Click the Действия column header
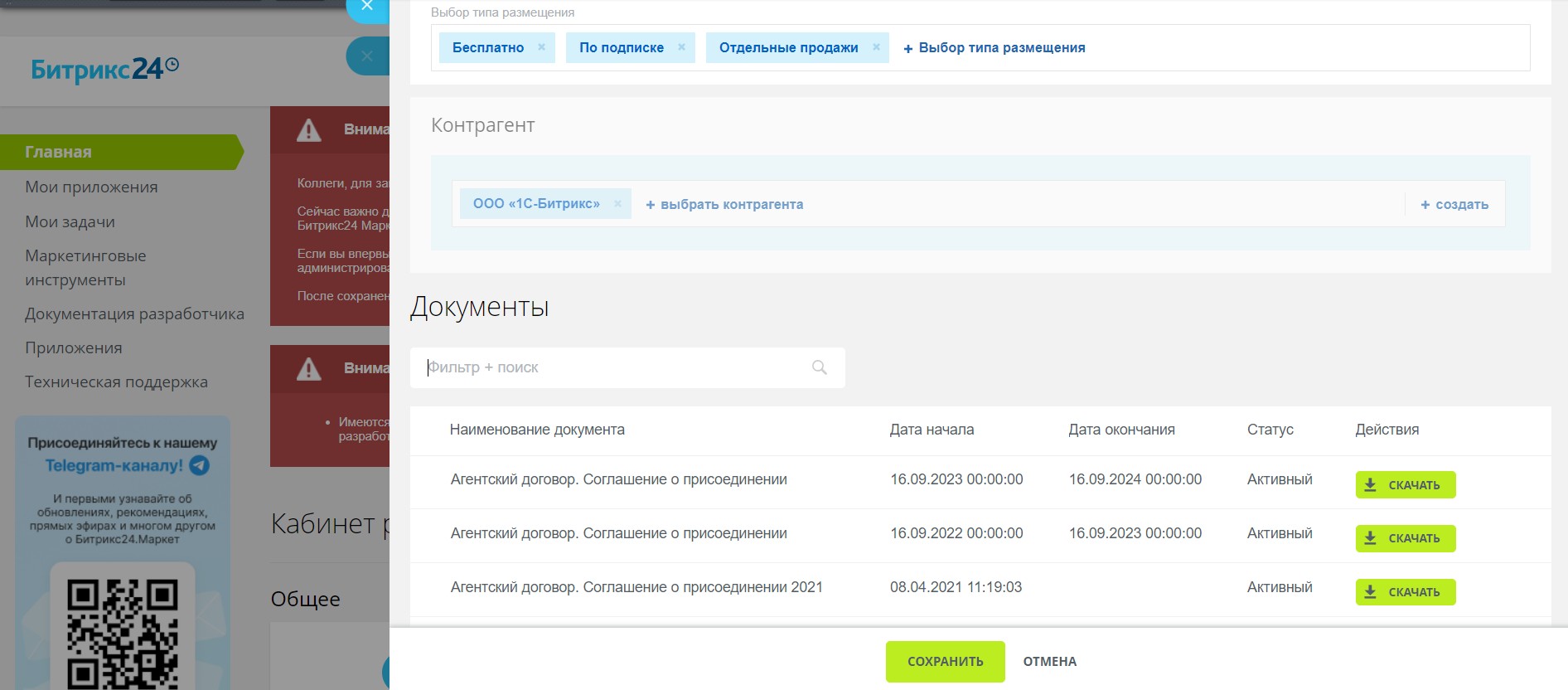This screenshot has width=1568, height=690. point(1387,430)
